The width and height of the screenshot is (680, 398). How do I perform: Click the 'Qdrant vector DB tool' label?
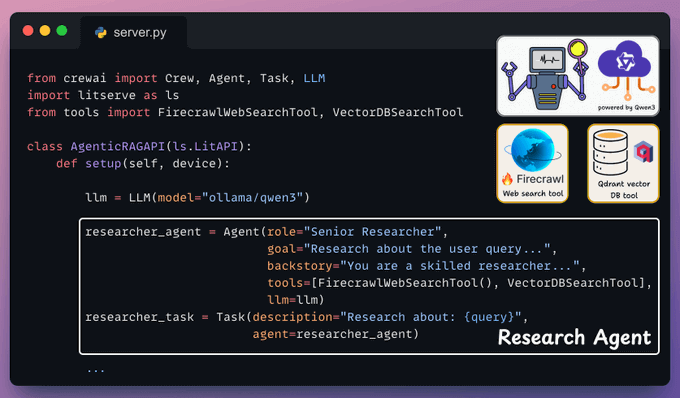tap(624, 189)
